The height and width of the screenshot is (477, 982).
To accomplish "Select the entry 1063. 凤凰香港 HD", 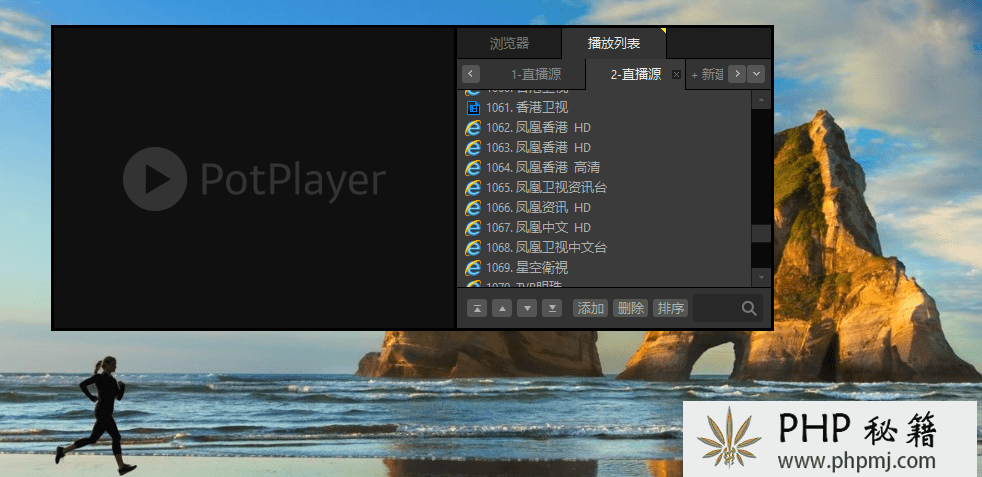I will [604, 148].
